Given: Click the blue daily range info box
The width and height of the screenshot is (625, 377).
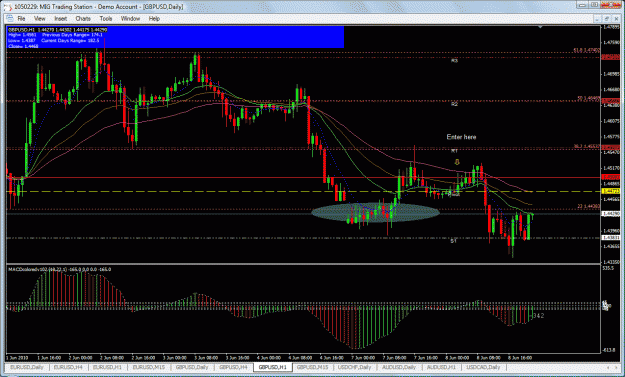Looking at the screenshot, I should click(x=175, y=37).
